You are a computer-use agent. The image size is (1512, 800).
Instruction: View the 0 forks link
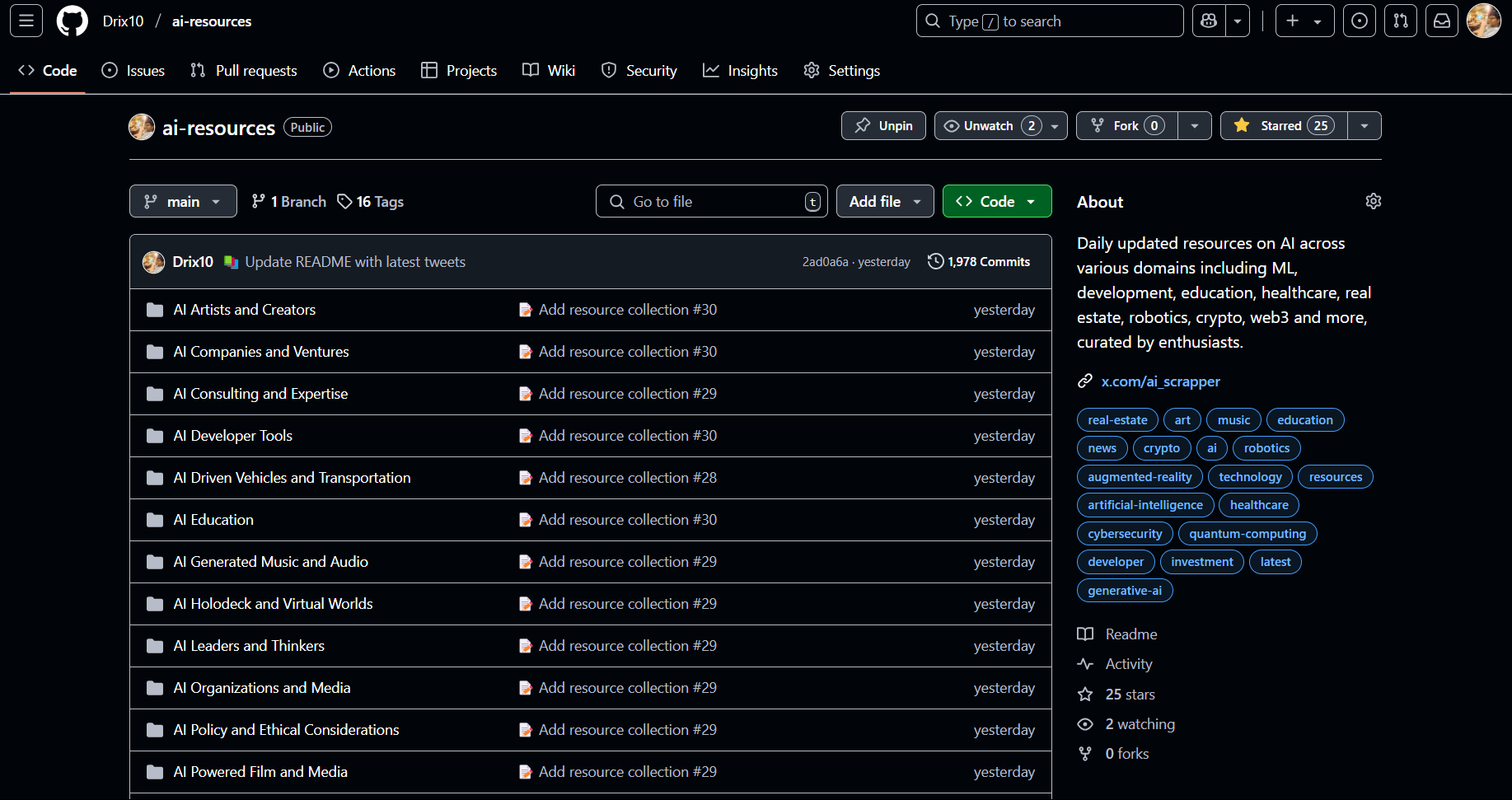(1113, 754)
